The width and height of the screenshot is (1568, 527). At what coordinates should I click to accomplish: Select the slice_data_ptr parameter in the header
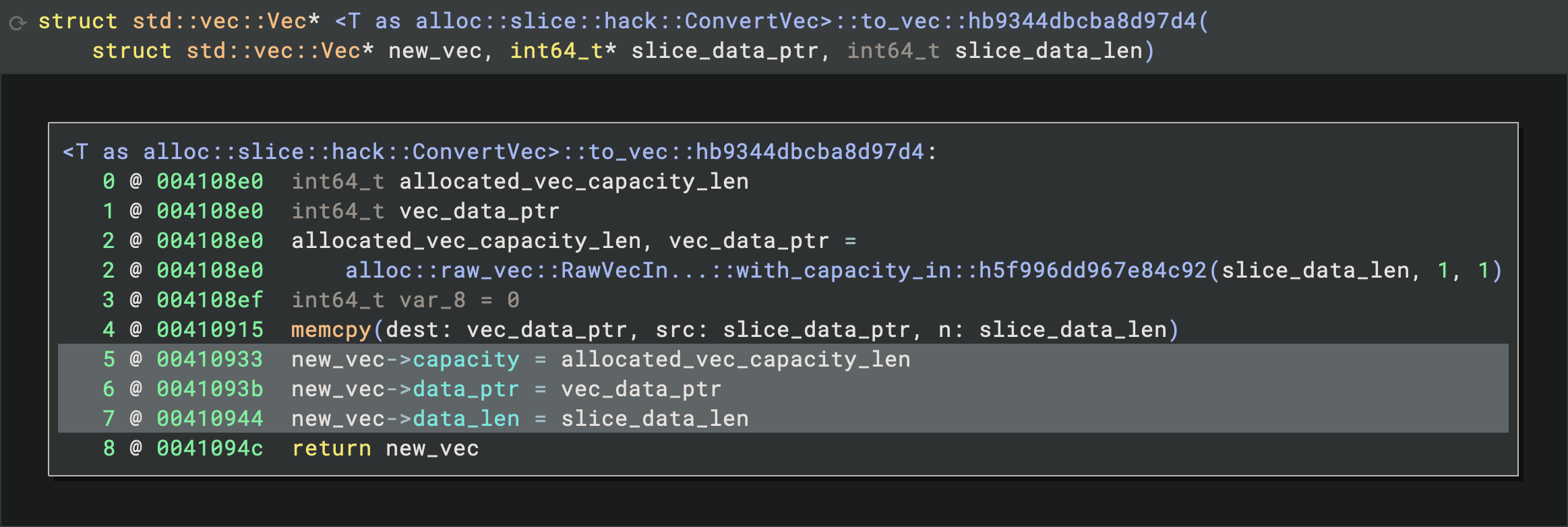[725, 51]
